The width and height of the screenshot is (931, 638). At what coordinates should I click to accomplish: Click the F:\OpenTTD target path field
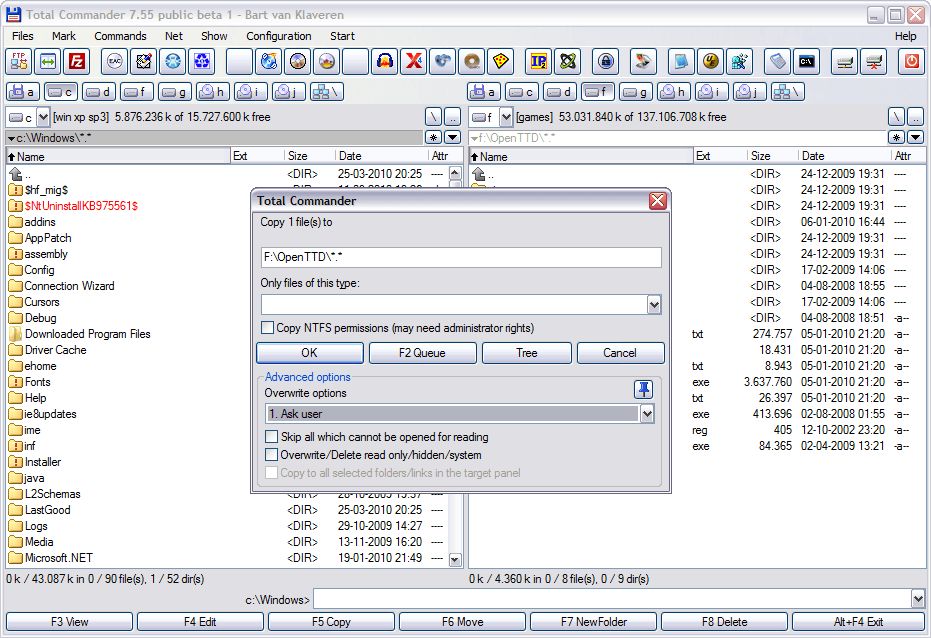point(461,257)
